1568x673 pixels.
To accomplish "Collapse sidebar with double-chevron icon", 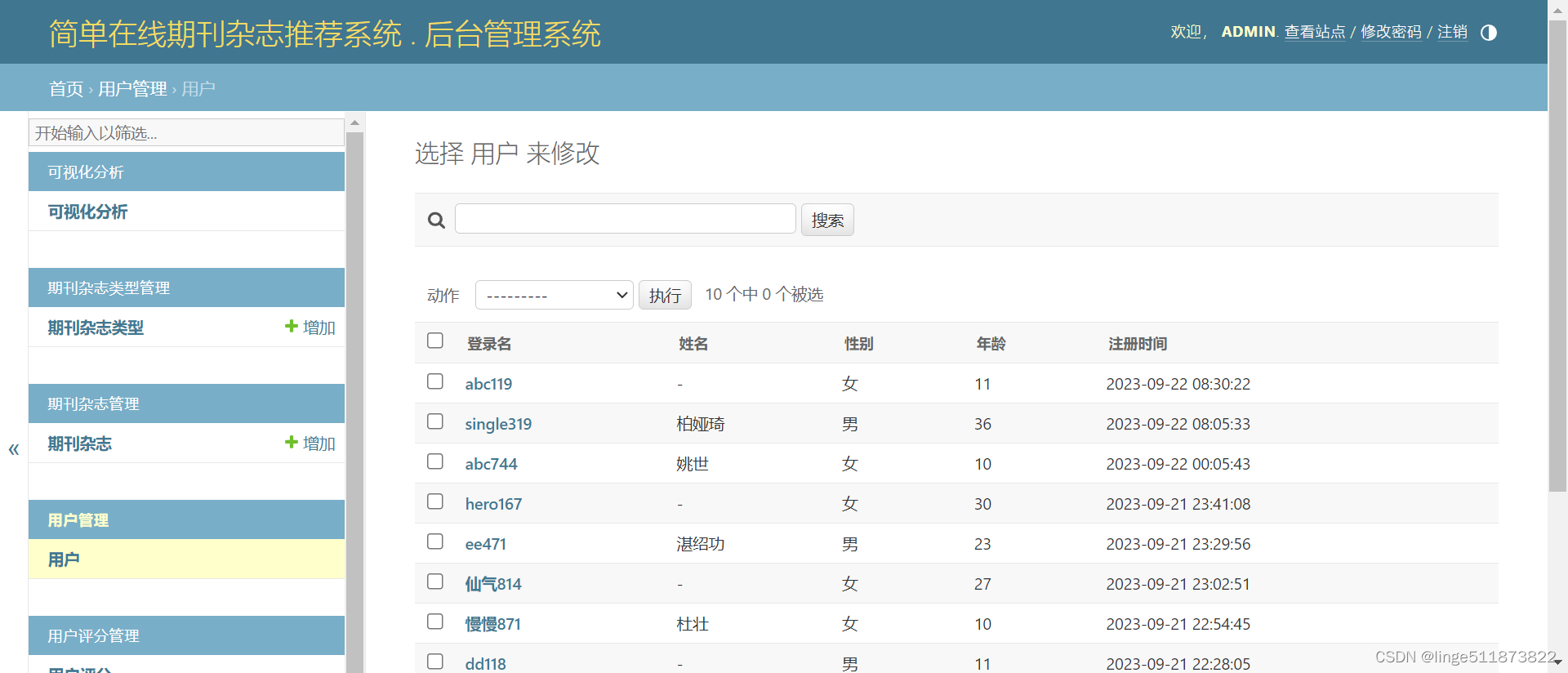I will coord(14,448).
